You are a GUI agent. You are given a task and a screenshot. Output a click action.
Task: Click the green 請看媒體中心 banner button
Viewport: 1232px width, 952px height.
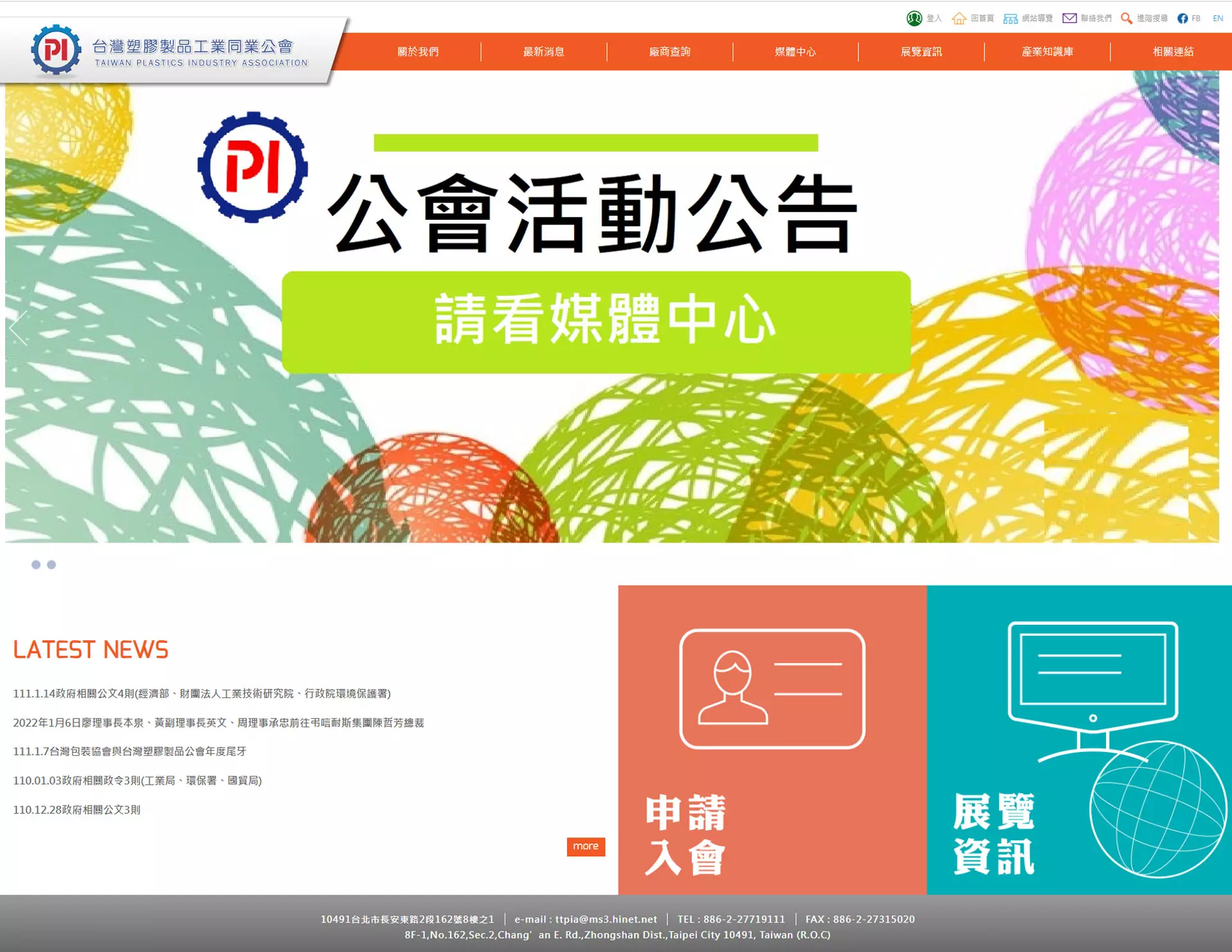coord(596,322)
